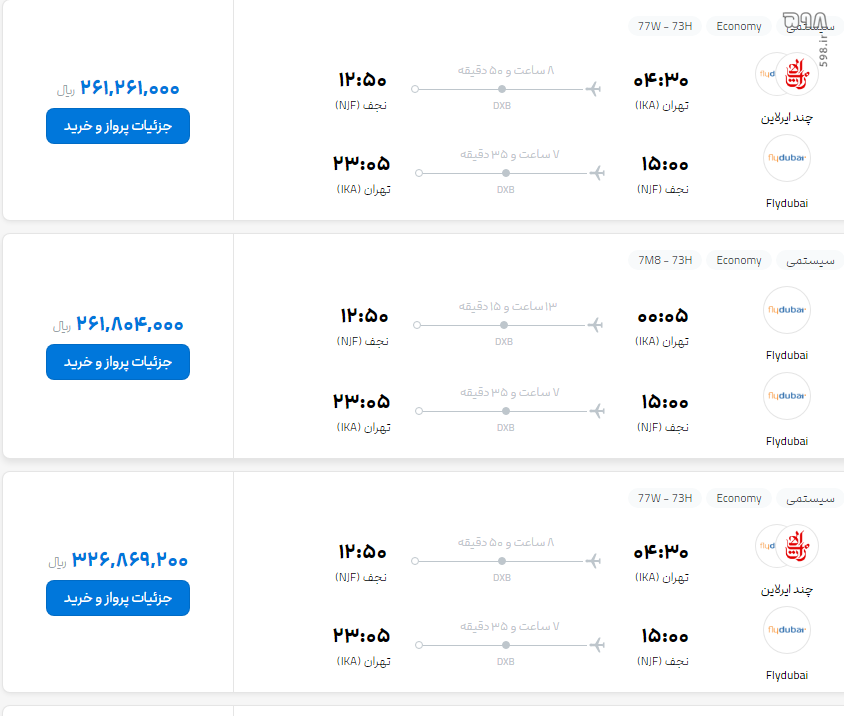Viewport: 844px width, 716px height.
Task: Click DXB stopover dot on first outbound route
Action: pyautogui.click(x=502, y=89)
